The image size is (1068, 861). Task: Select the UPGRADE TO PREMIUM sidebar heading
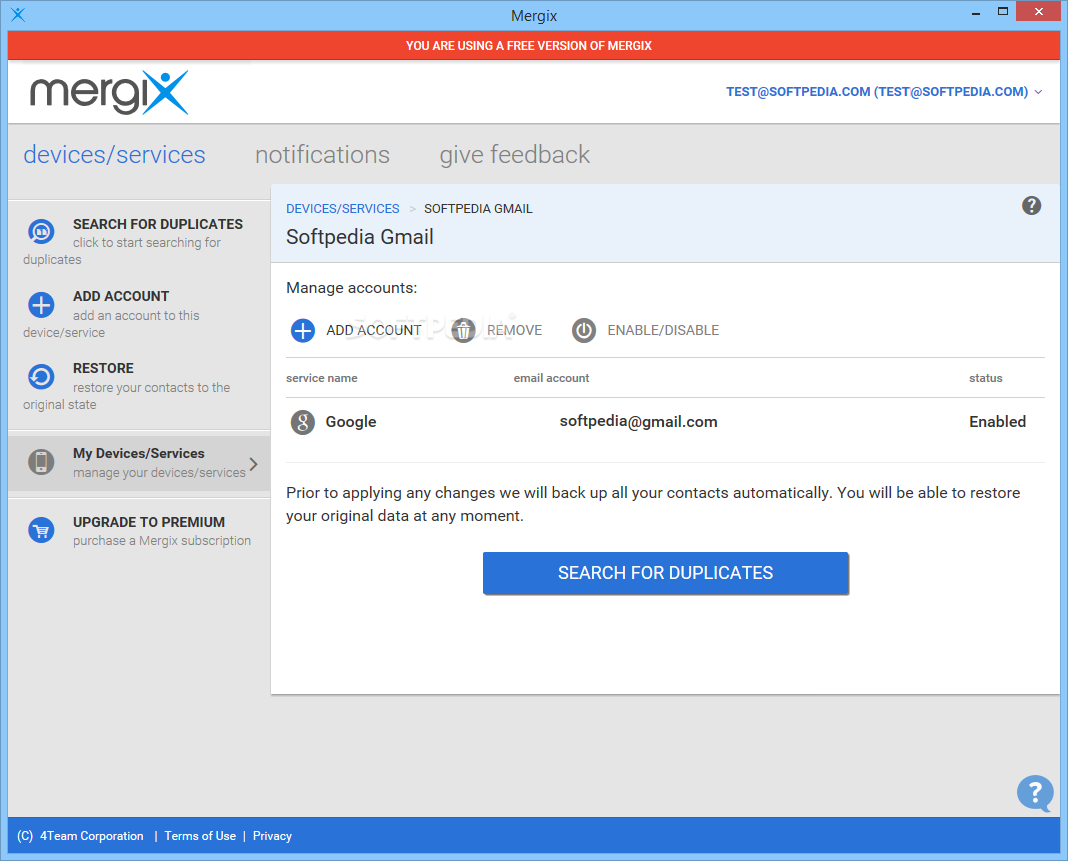coord(148,522)
